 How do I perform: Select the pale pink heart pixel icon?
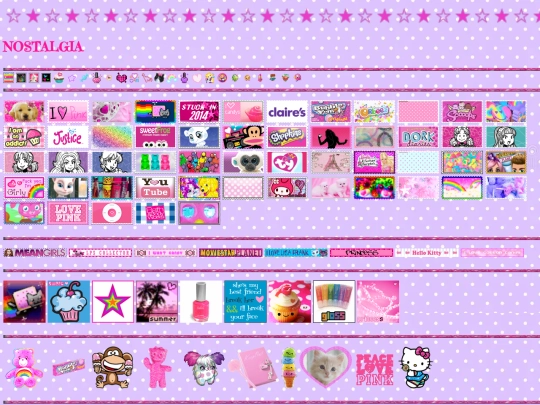[197, 78]
